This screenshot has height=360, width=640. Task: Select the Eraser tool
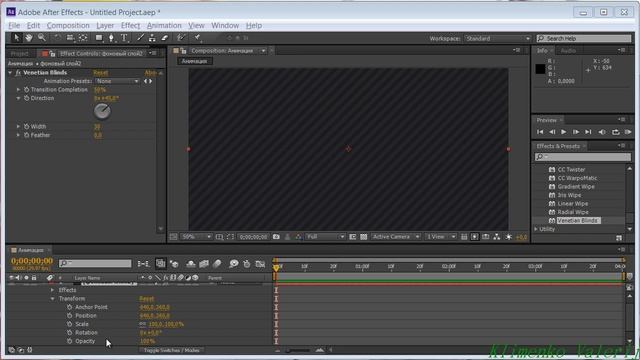point(164,38)
